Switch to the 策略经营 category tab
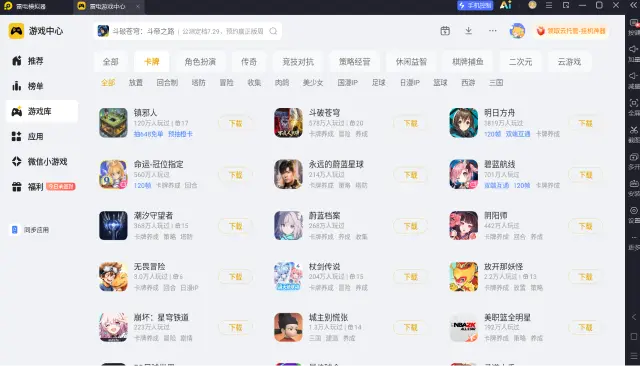Image resolution: width=640 pixels, height=366 pixels. [354, 62]
